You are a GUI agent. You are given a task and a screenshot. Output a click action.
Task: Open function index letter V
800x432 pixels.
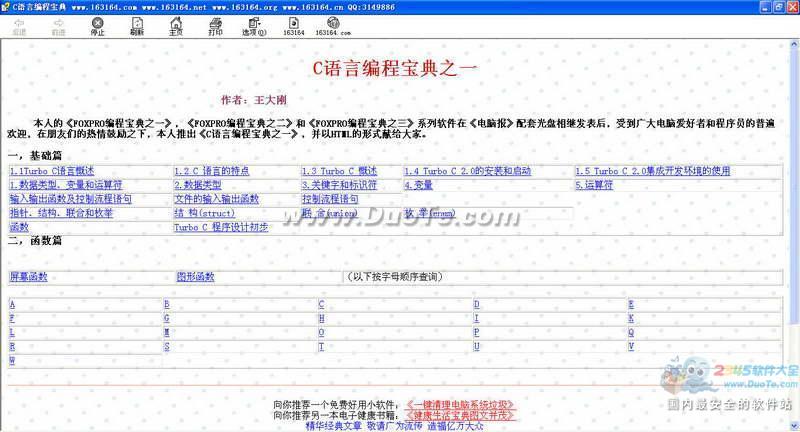tap(631, 347)
